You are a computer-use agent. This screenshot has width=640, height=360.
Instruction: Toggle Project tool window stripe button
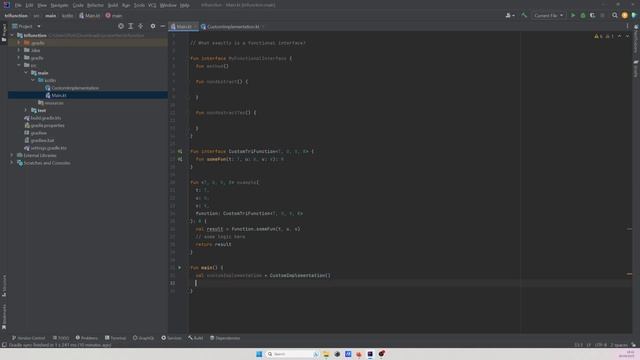pyautogui.click(x=4, y=33)
